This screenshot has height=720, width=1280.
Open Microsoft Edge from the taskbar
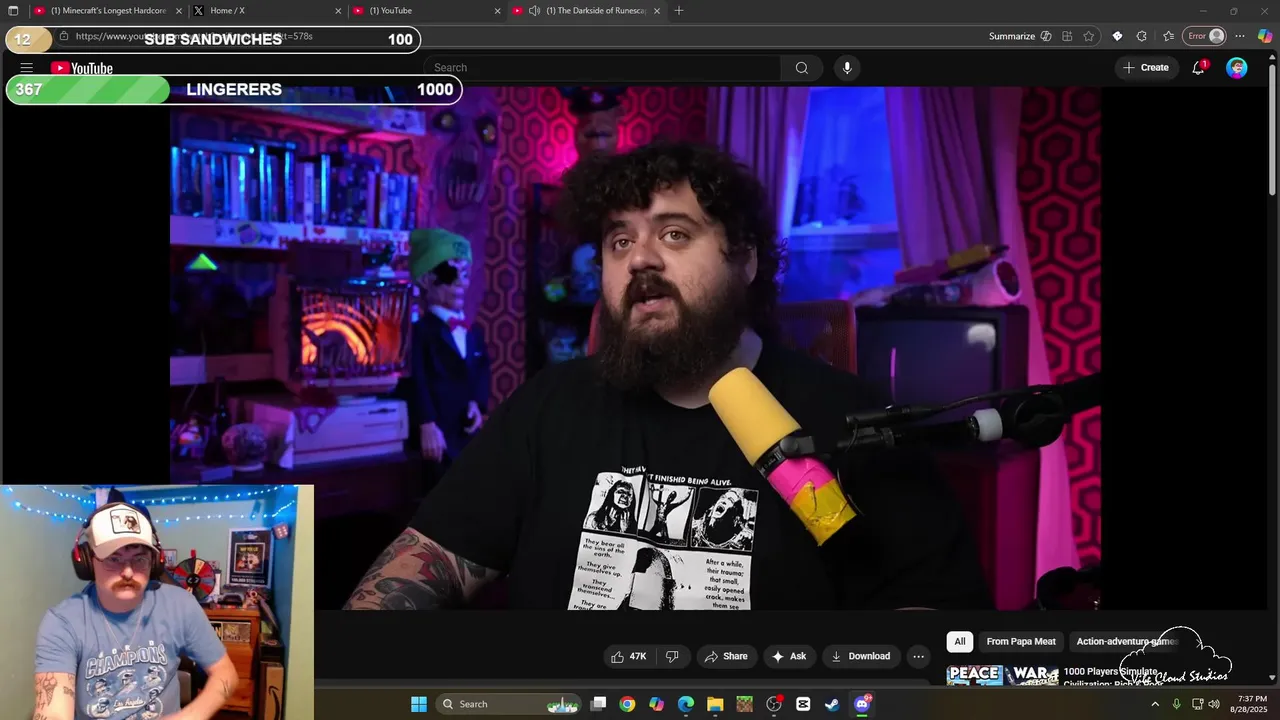(686, 704)
